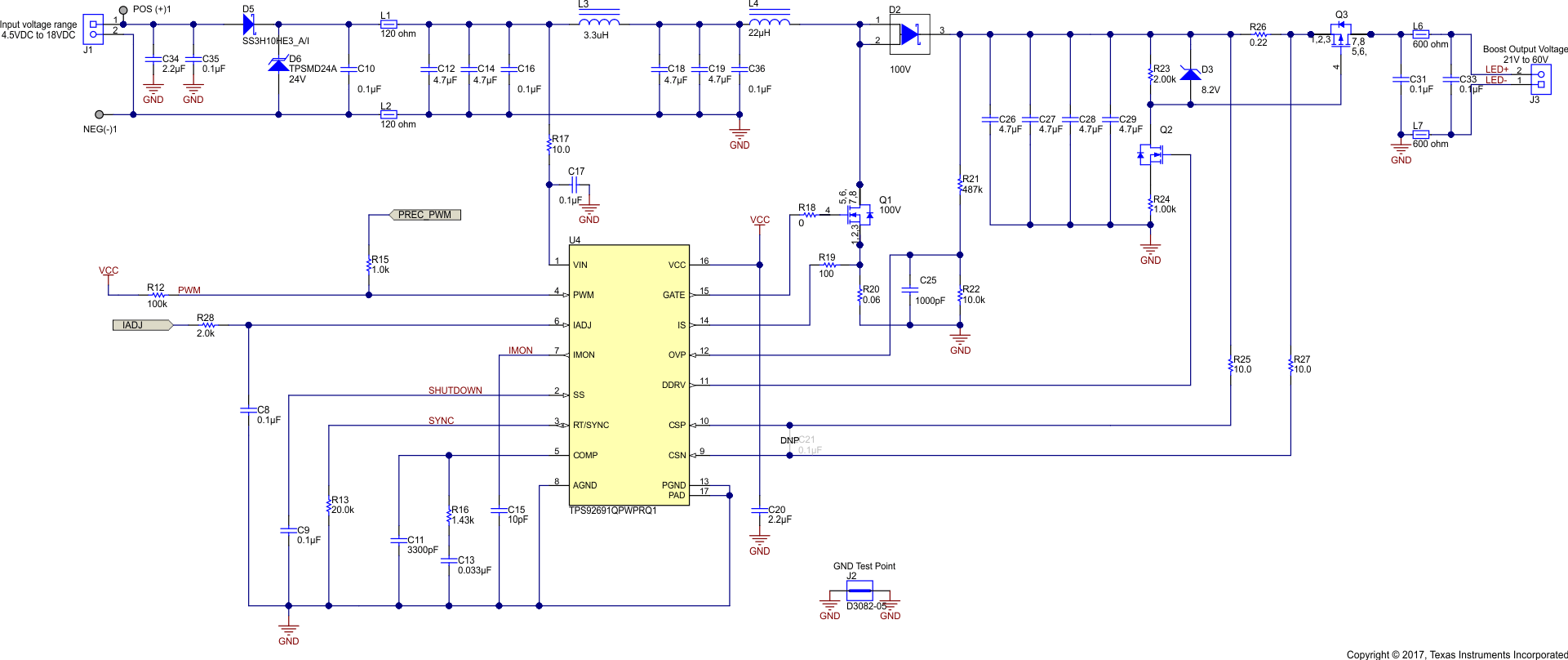
Task: Select the CSP pin label on U4
Action: [677, 425]
